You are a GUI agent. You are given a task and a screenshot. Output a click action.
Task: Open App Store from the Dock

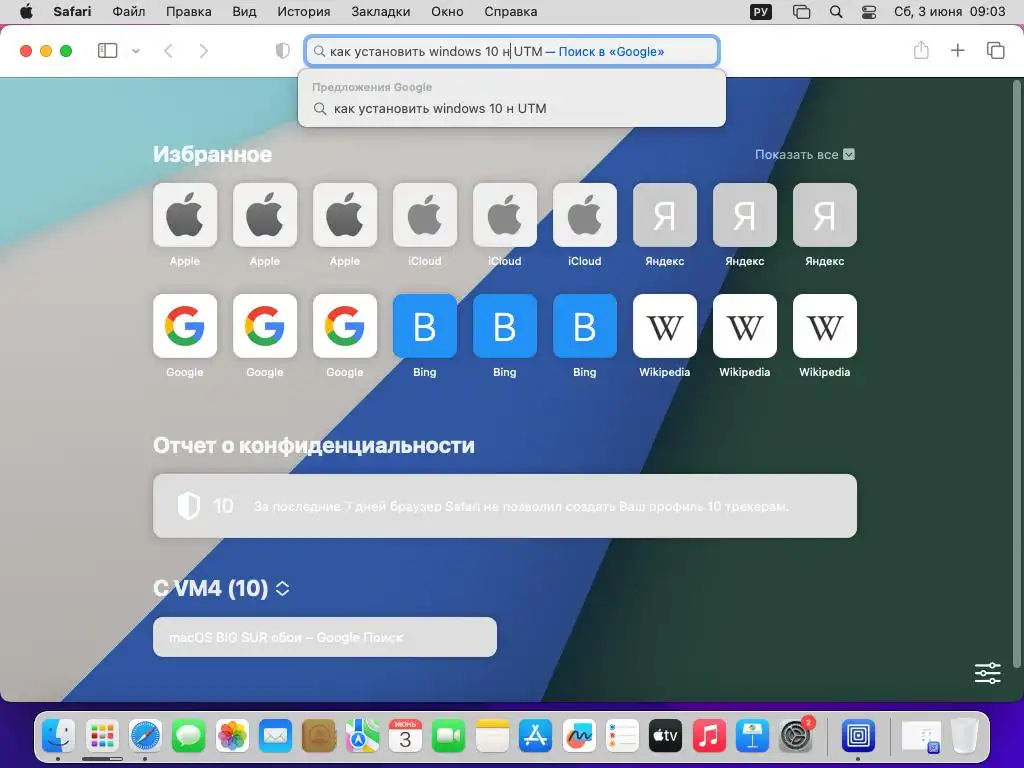(536, 737)
